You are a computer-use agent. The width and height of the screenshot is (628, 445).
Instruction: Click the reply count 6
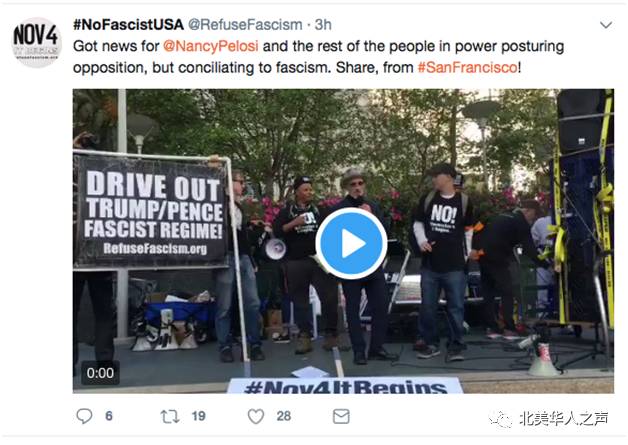click(x=109, y=416)
